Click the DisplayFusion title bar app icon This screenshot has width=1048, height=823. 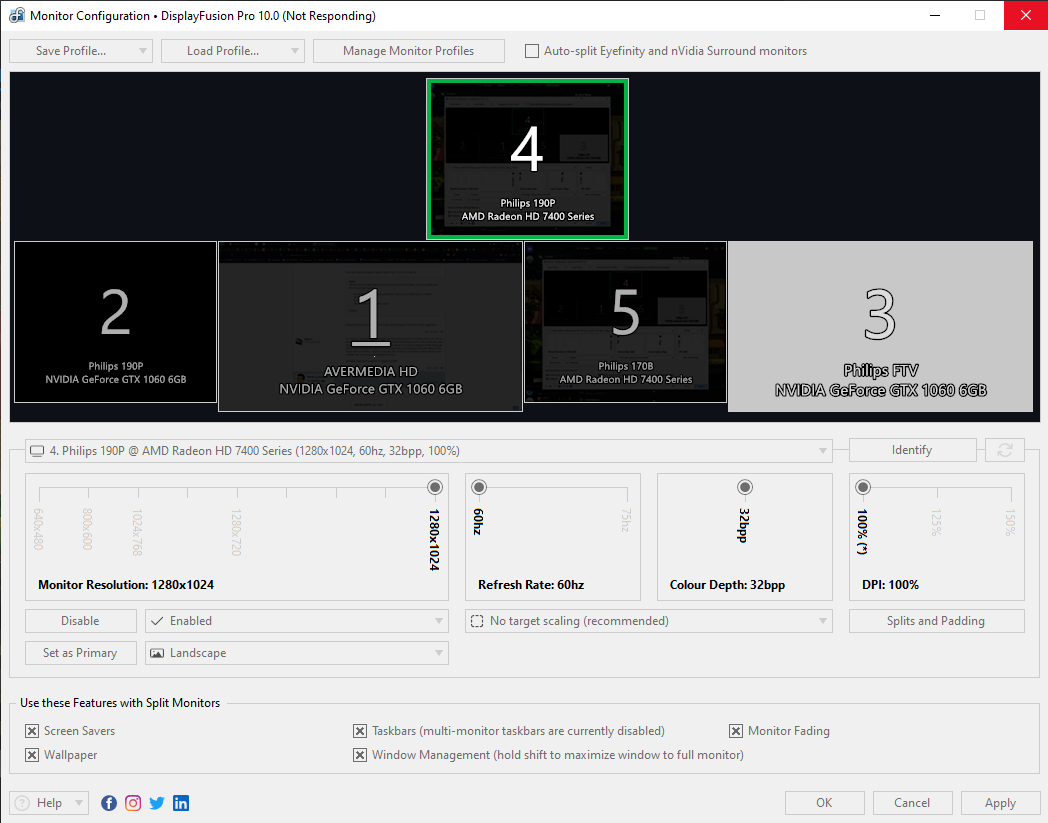(x=17, y=16)
